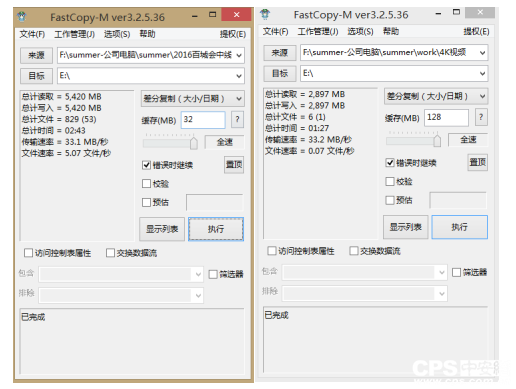Click 执行 button in right window
This screenshot has height=389, width=516.
point(460,227)
